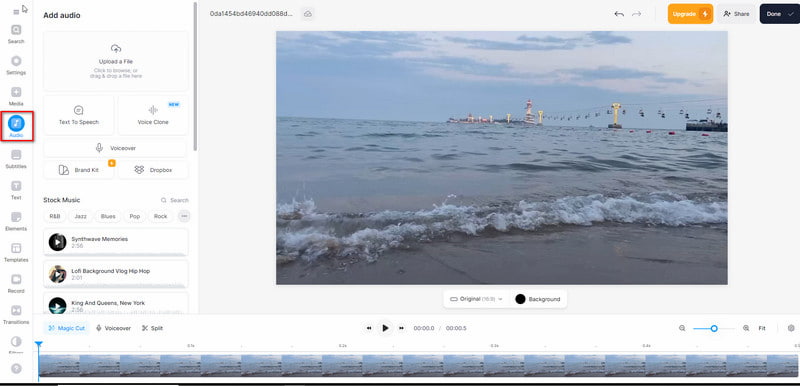Viewport: 800px width, 386px height.
Task: Play King And Queens, New York preview
Action: [x=57, y=305]
